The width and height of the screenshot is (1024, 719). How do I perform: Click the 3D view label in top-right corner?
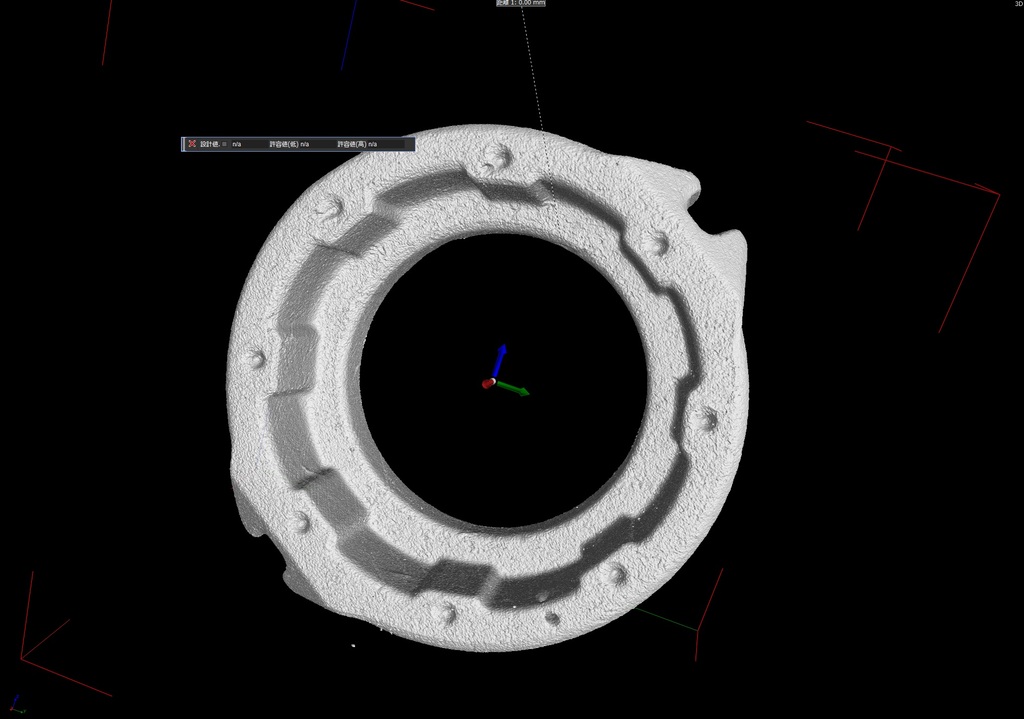coord(1018,4)
